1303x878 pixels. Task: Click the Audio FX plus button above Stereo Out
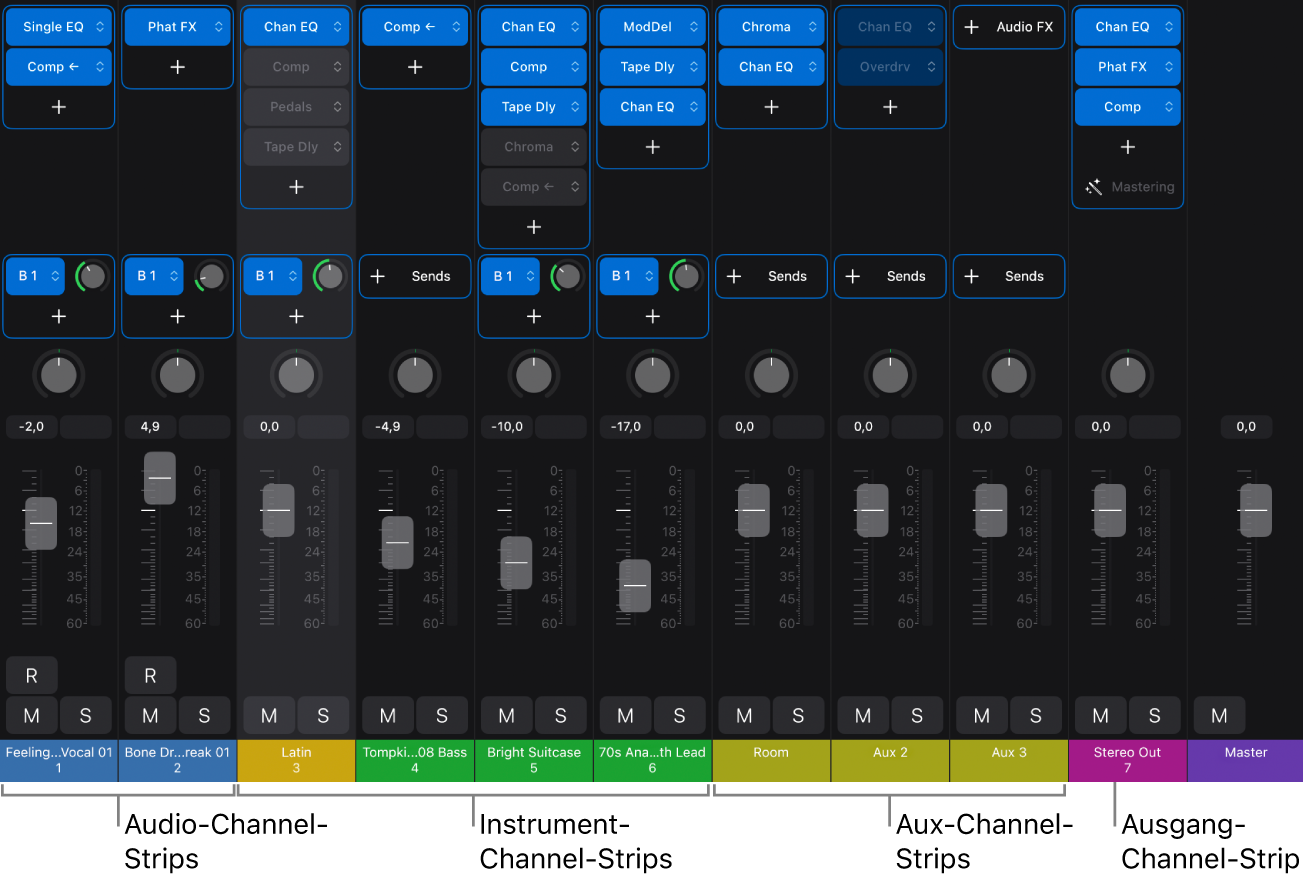coord(1008,27)
